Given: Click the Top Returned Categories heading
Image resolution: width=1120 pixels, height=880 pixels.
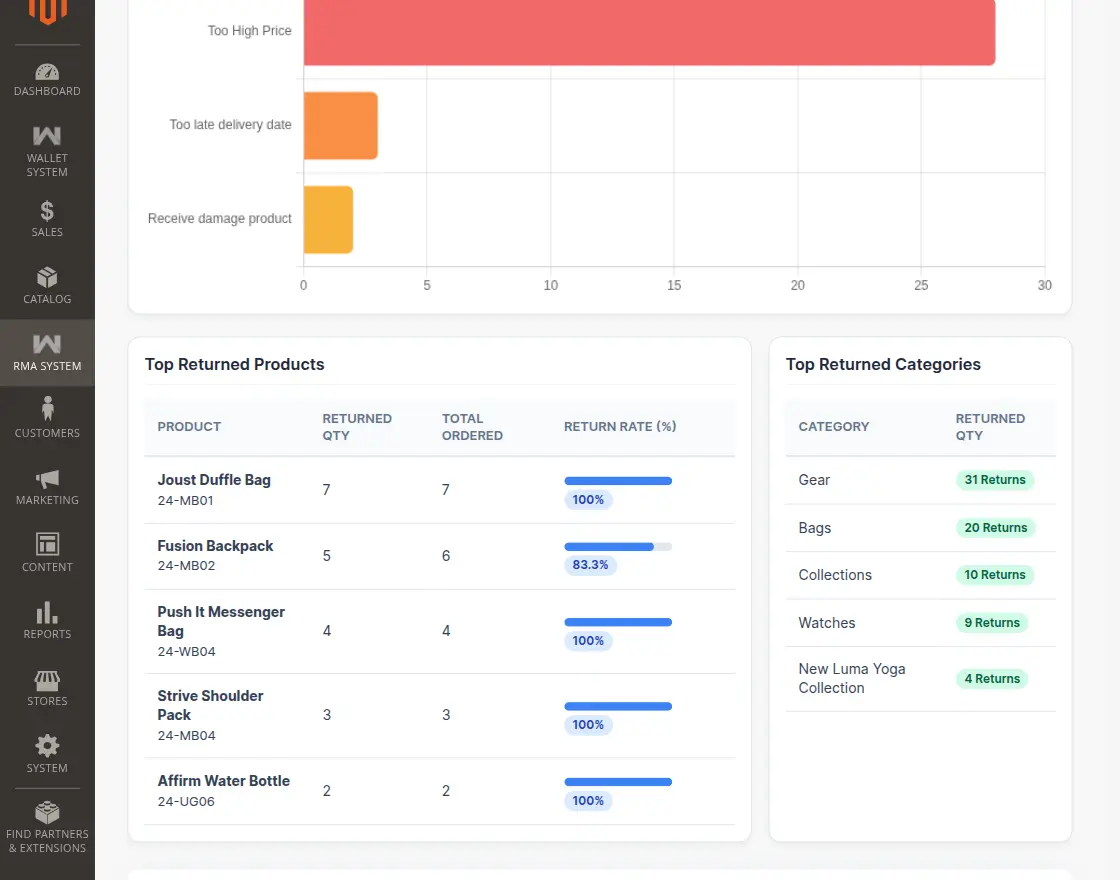Looking at the screenshot, I should tap(883, 364).
